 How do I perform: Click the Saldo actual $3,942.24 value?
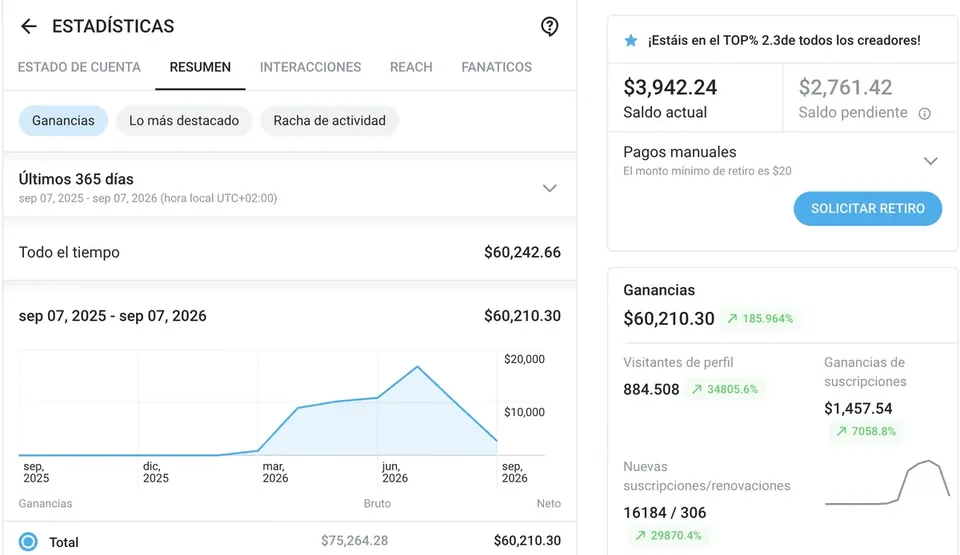(x=670, y=88)
